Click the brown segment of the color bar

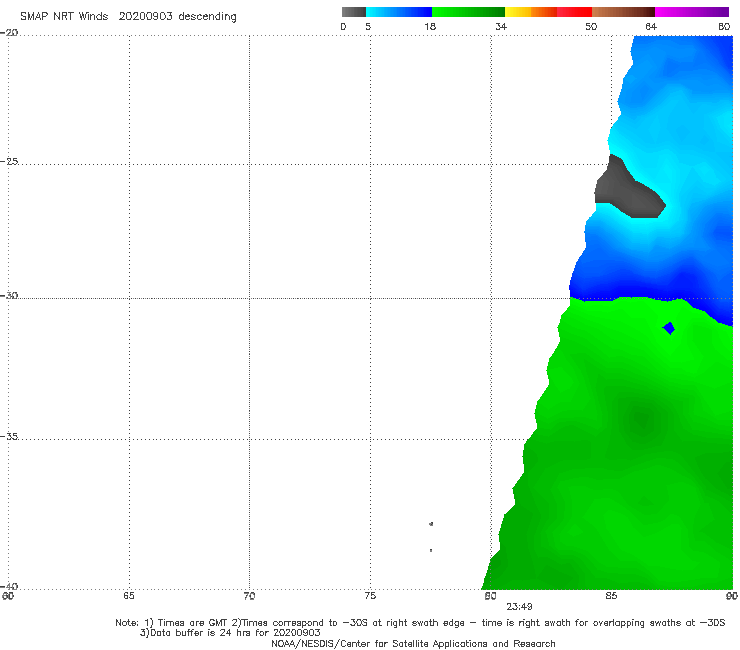coord(623,12)
